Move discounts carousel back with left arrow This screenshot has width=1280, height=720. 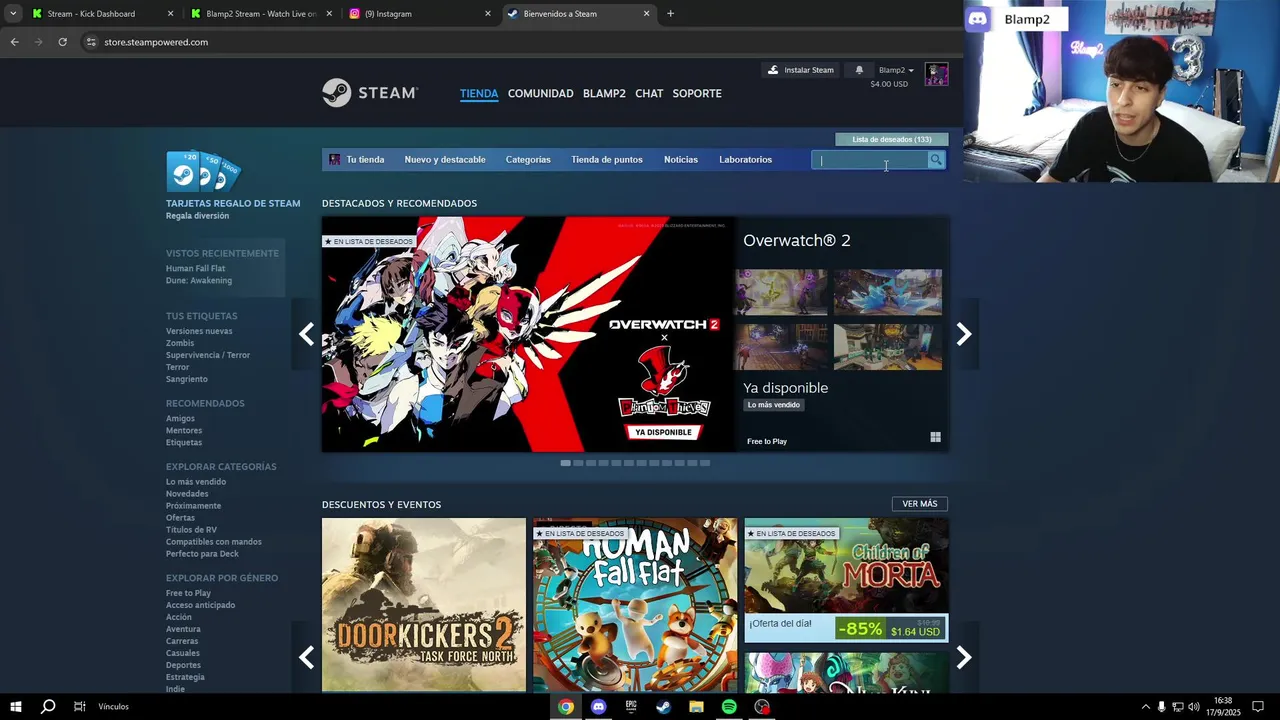[306, 657]
